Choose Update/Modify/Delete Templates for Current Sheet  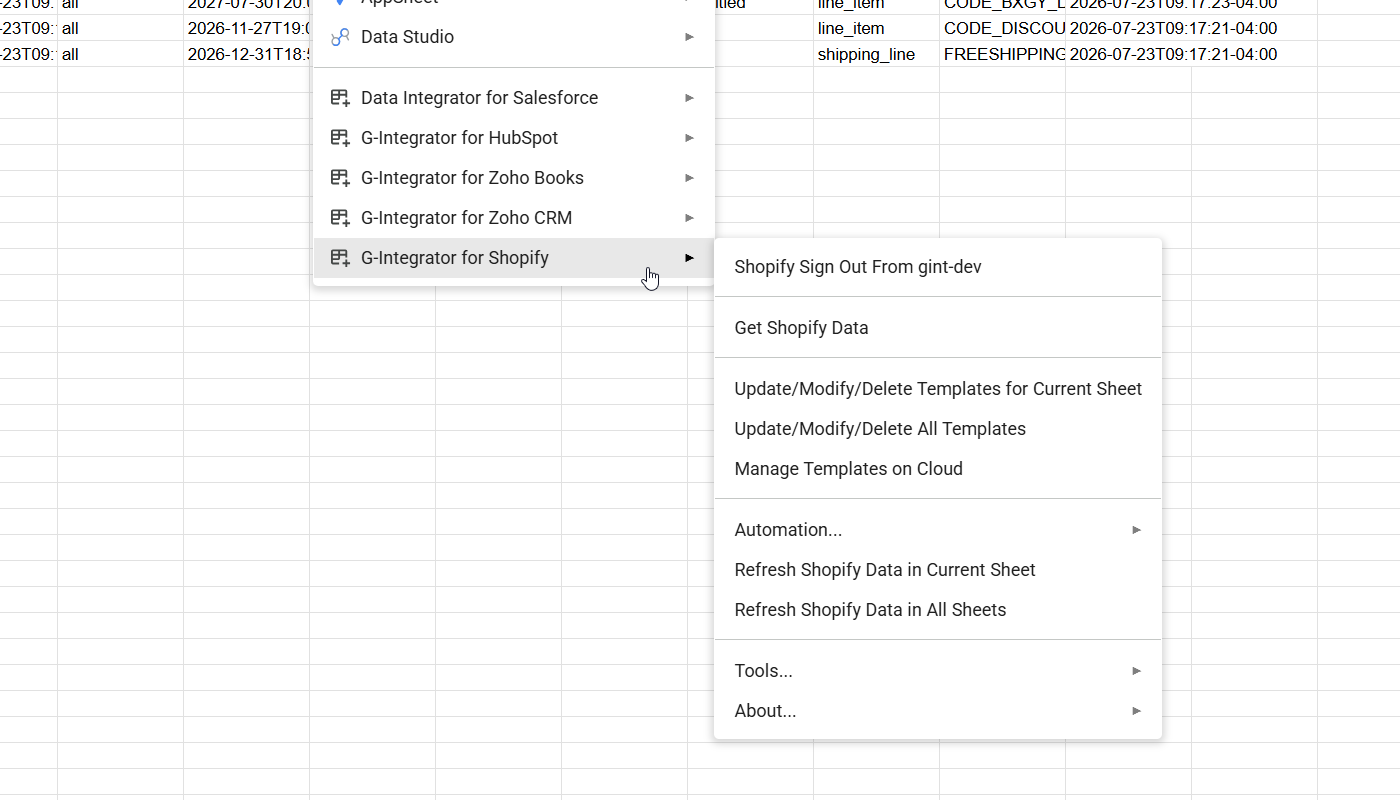point(938,389)
